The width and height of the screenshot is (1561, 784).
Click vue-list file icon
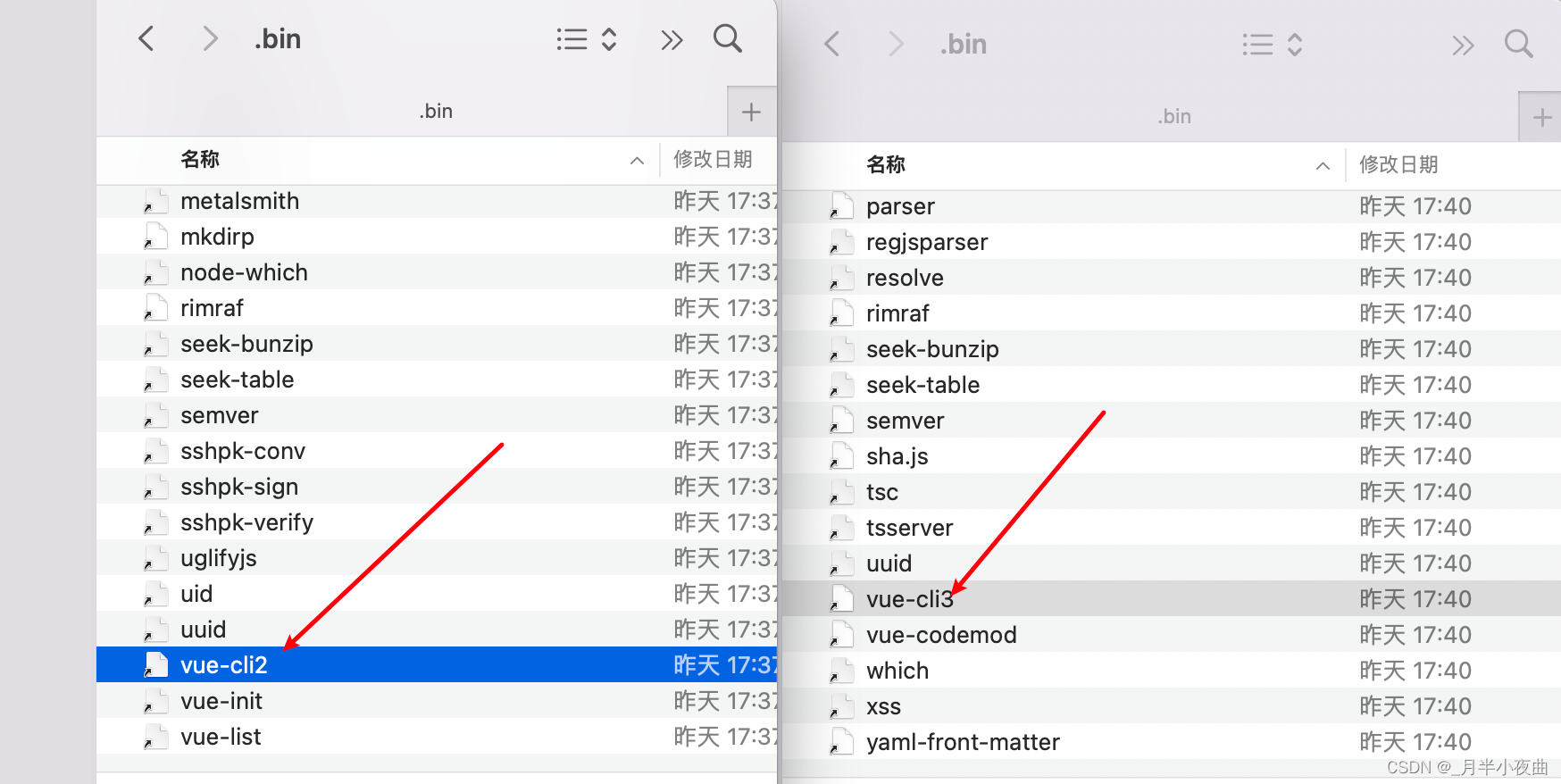[x=155, y=737]
